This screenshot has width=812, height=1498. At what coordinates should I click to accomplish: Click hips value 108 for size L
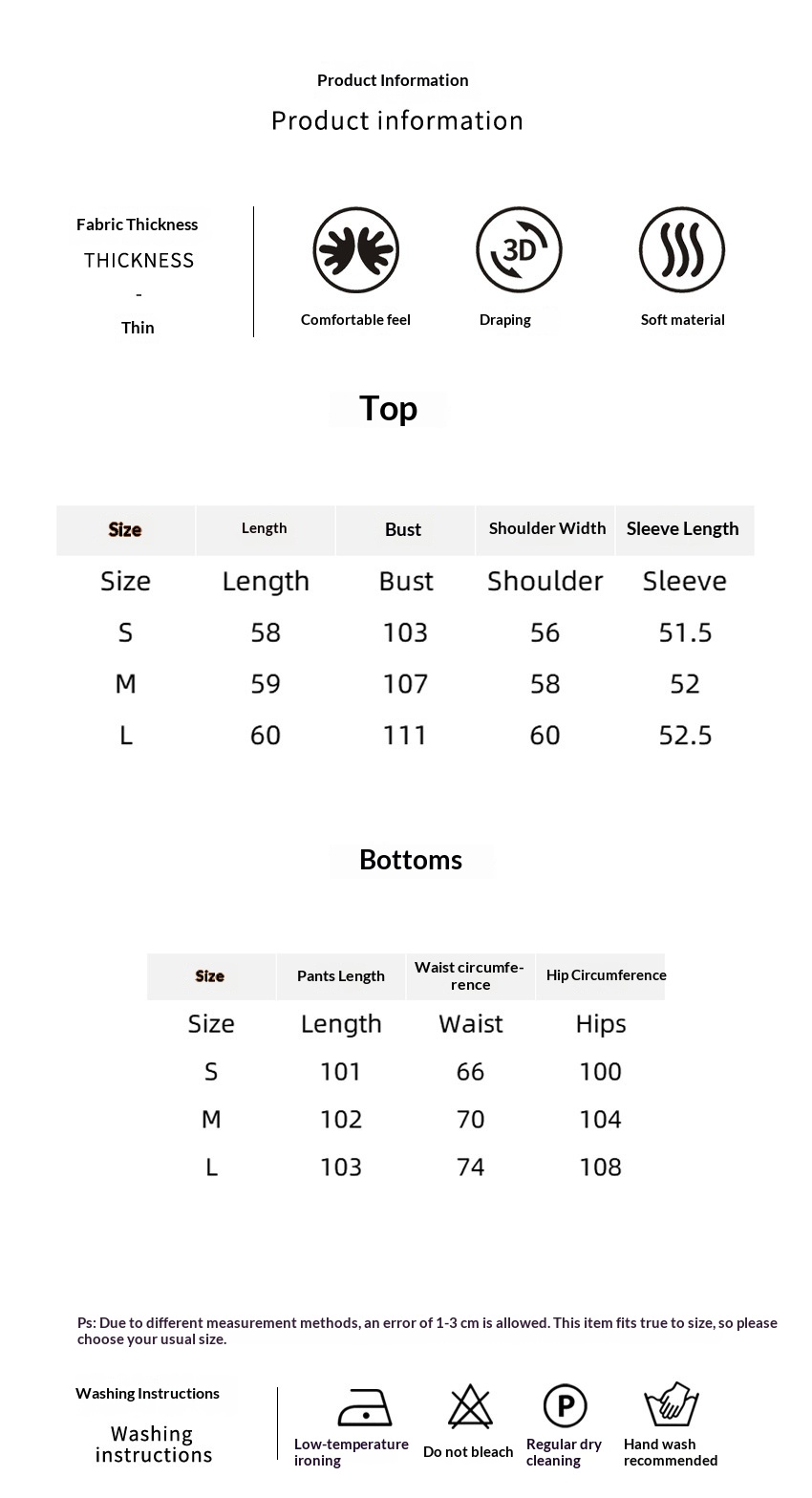(600, 1167)
